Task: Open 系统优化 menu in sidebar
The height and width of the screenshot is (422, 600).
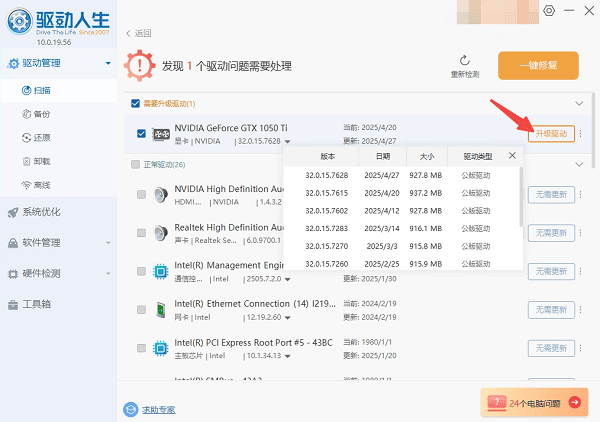Action: 40,212
